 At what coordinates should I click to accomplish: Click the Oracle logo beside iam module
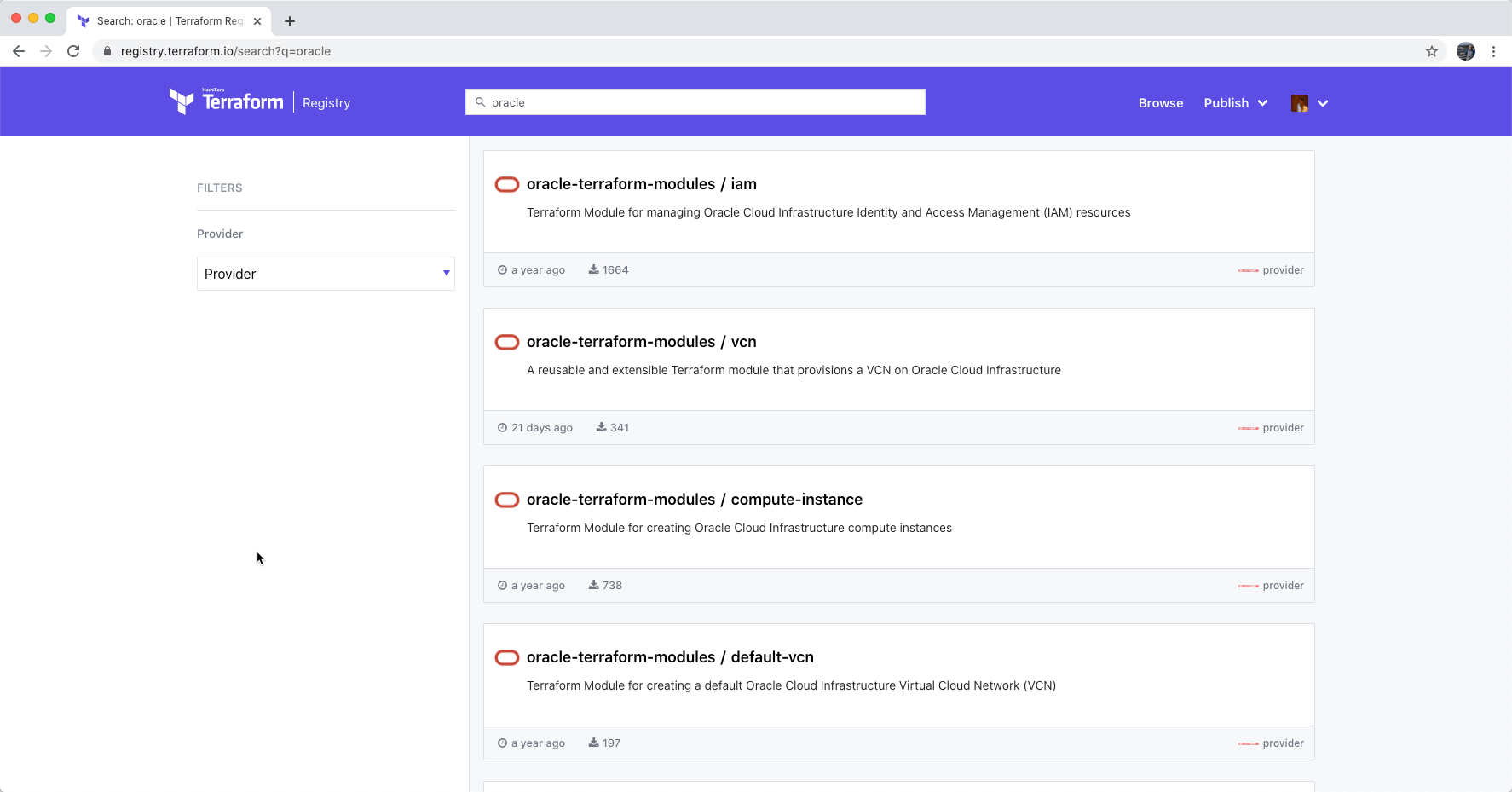[x=507, y=184]
